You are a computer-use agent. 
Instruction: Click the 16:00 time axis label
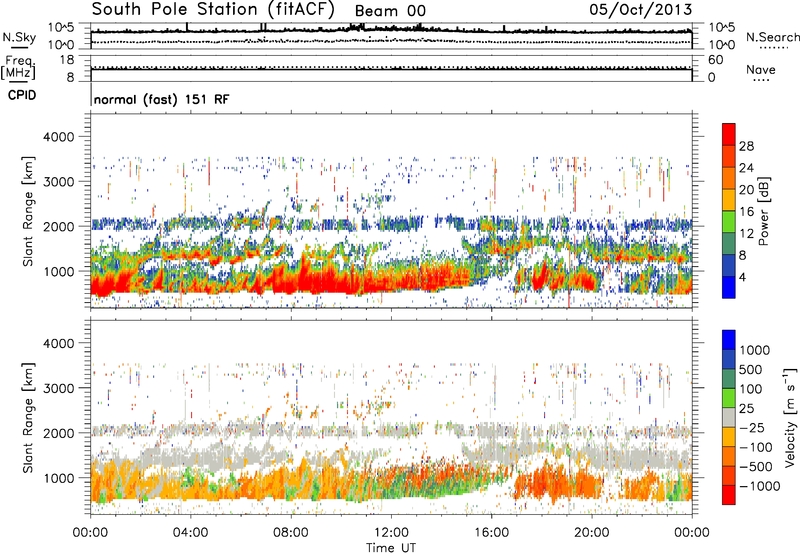tap(491, 533)
